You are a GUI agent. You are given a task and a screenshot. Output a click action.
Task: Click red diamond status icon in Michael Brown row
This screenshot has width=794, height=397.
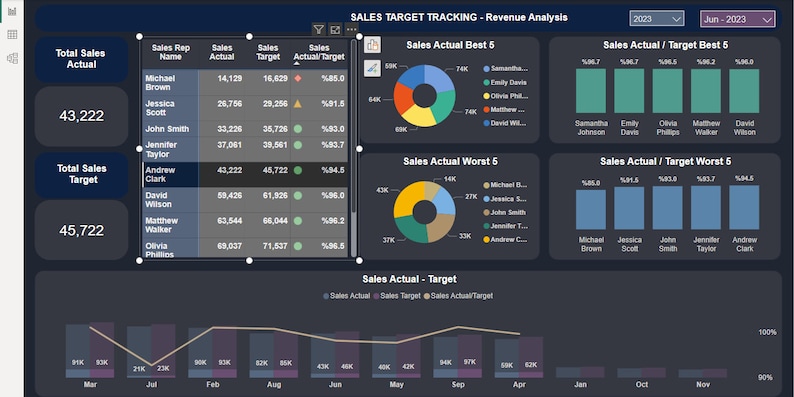(x=298, y=78)
